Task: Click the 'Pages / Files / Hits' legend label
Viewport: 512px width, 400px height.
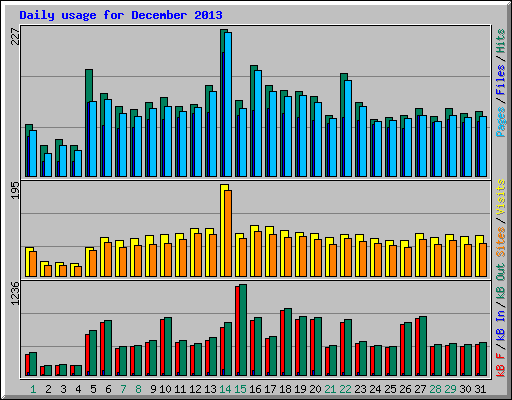Action: (501, 83)
